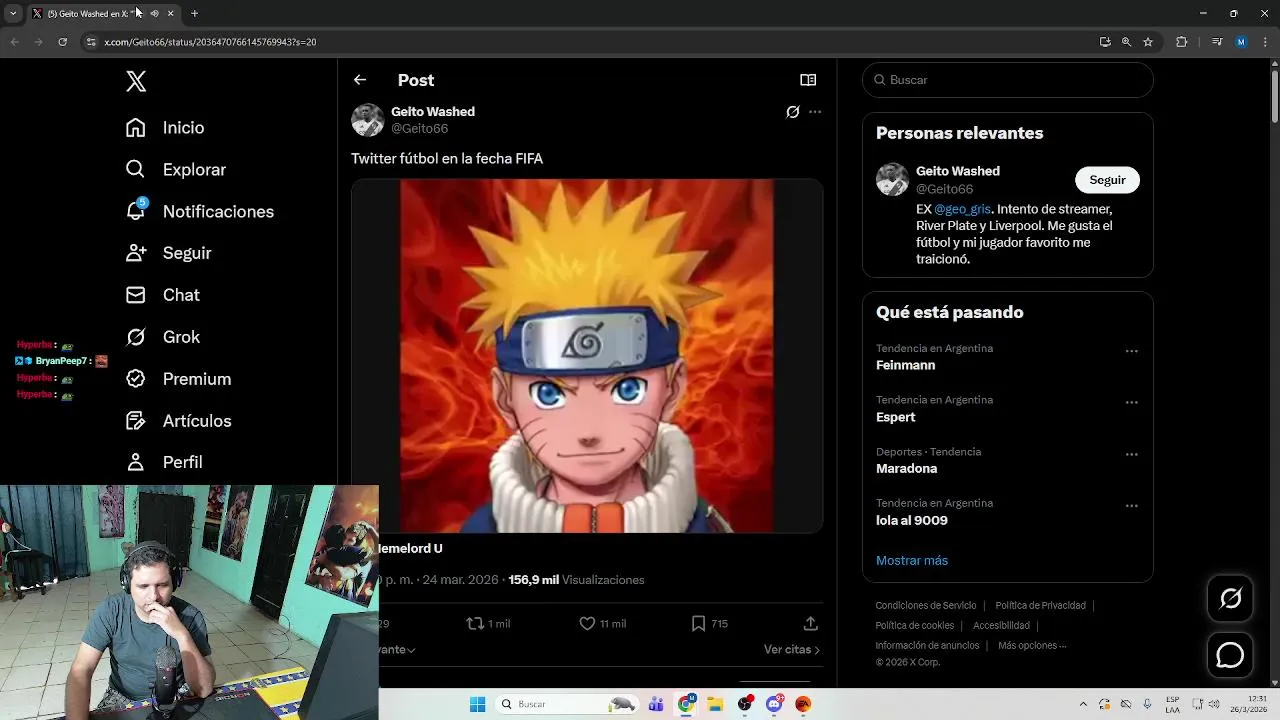Open a new browser tab
This screenshot has width=1280, height=720.
(194, 14)
